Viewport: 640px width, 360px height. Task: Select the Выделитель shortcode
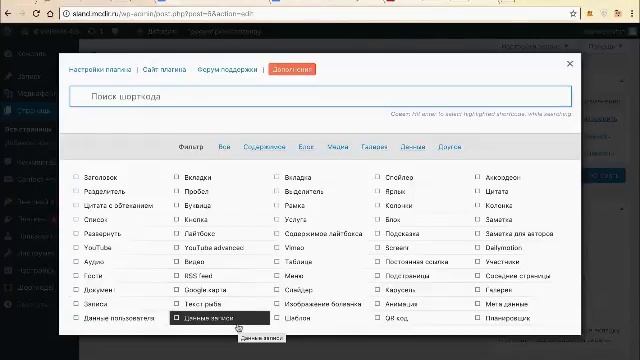click(304, 191)
